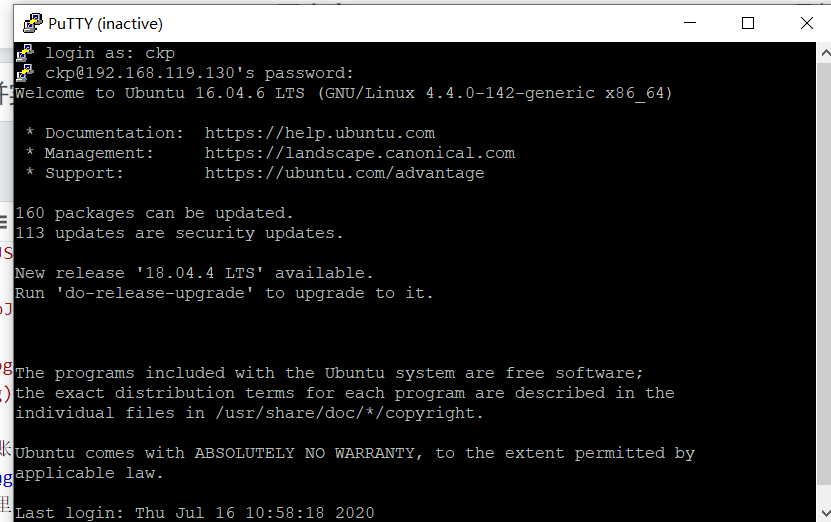Click the "Last login" timestamp line
Viewport: 831px width, 522px height.
195,513
